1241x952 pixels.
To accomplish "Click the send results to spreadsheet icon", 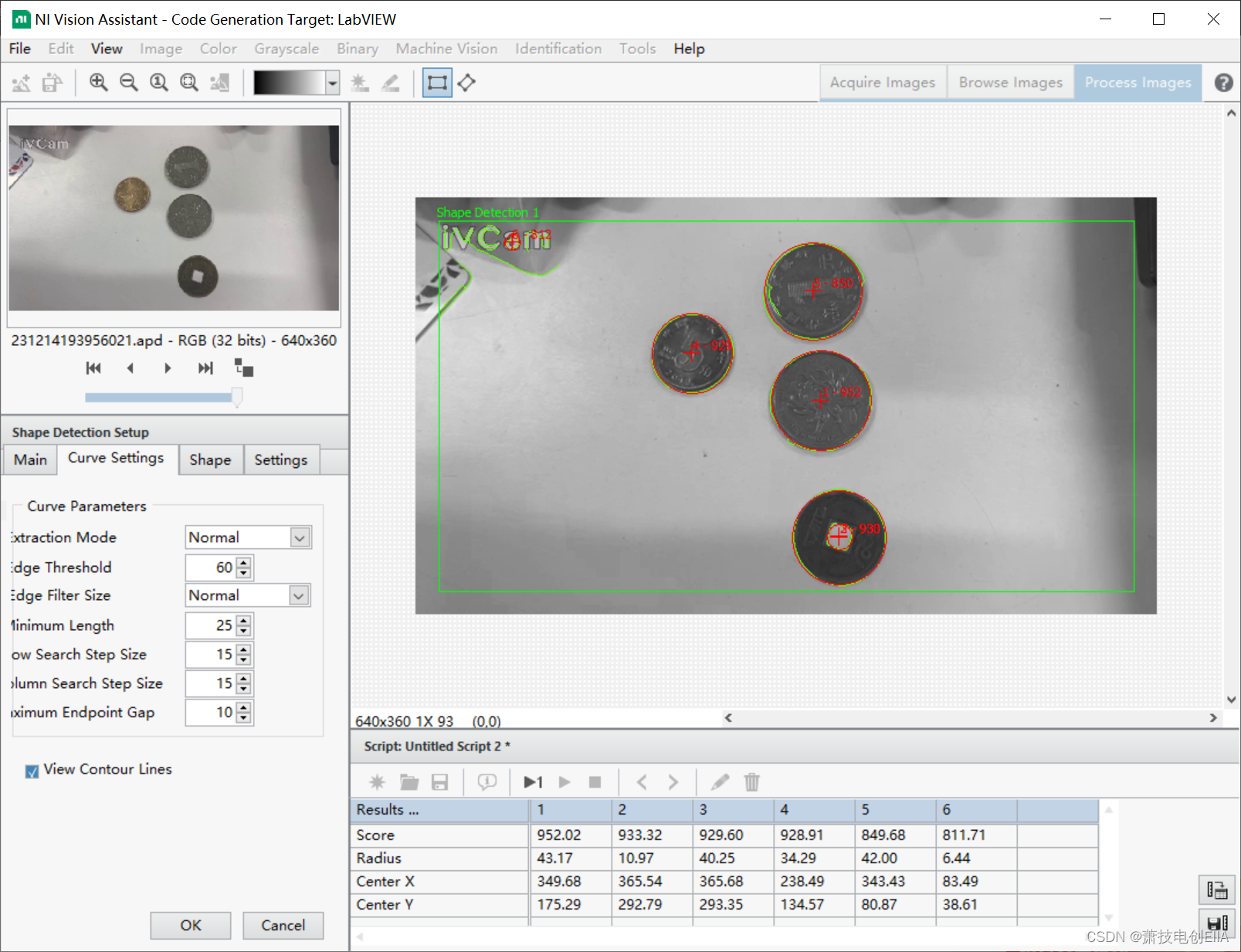I will [1217, 890].
